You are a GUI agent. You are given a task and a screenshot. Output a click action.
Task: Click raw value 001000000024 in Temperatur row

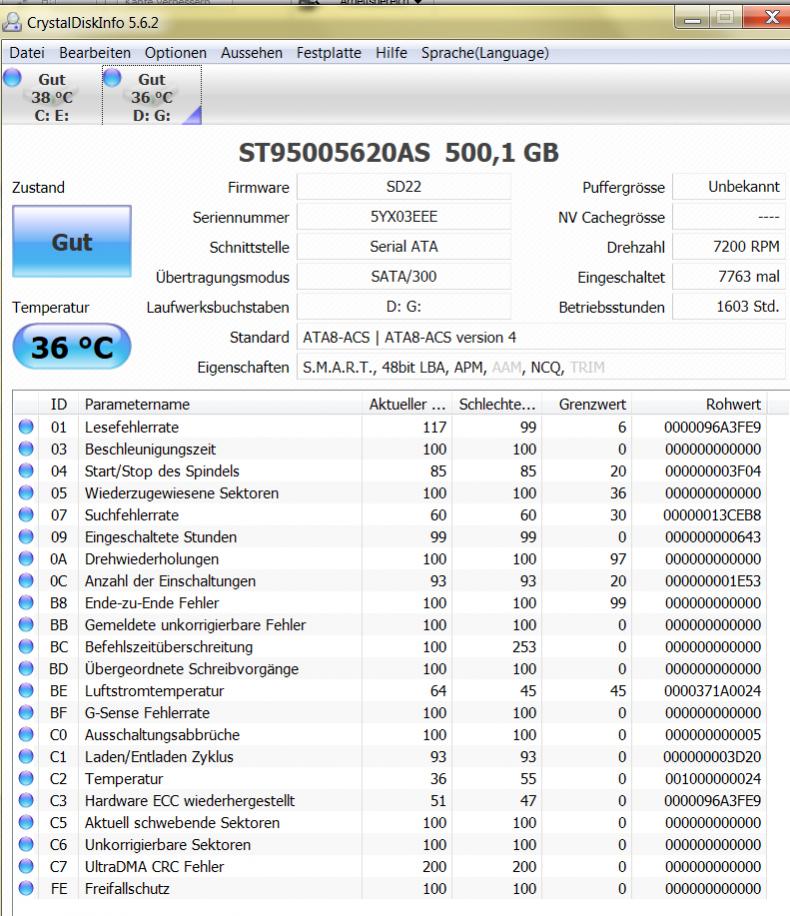click(712, 779)
